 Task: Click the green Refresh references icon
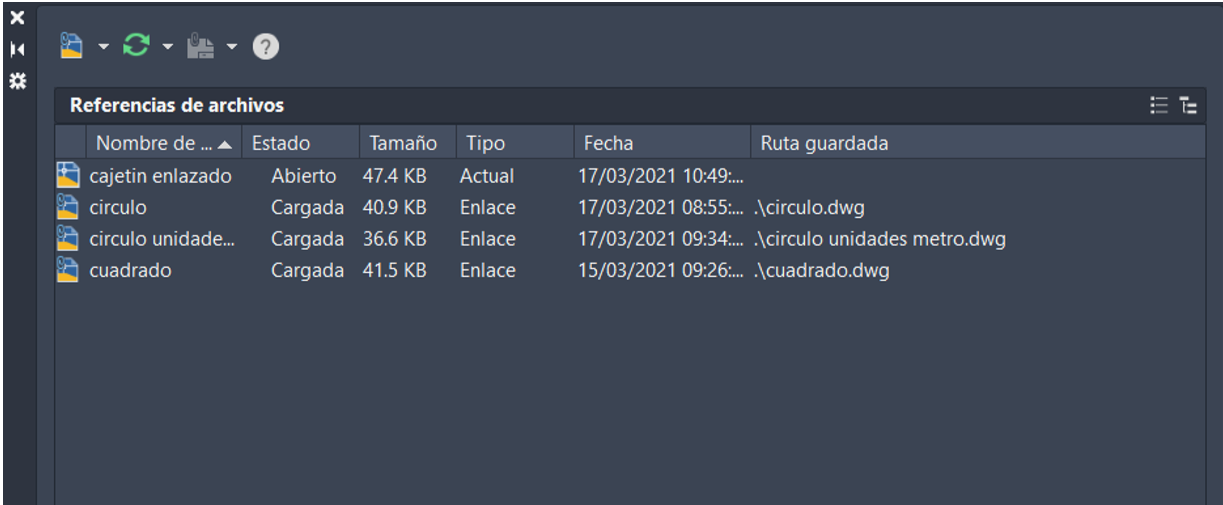[x=136, y=46]
